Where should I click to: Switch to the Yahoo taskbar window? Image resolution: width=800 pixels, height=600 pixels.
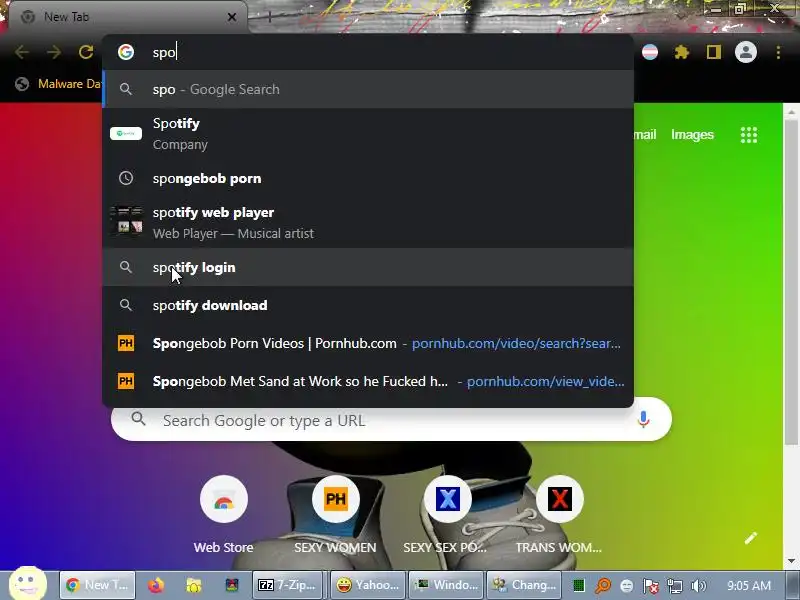[x=368, y=585]
